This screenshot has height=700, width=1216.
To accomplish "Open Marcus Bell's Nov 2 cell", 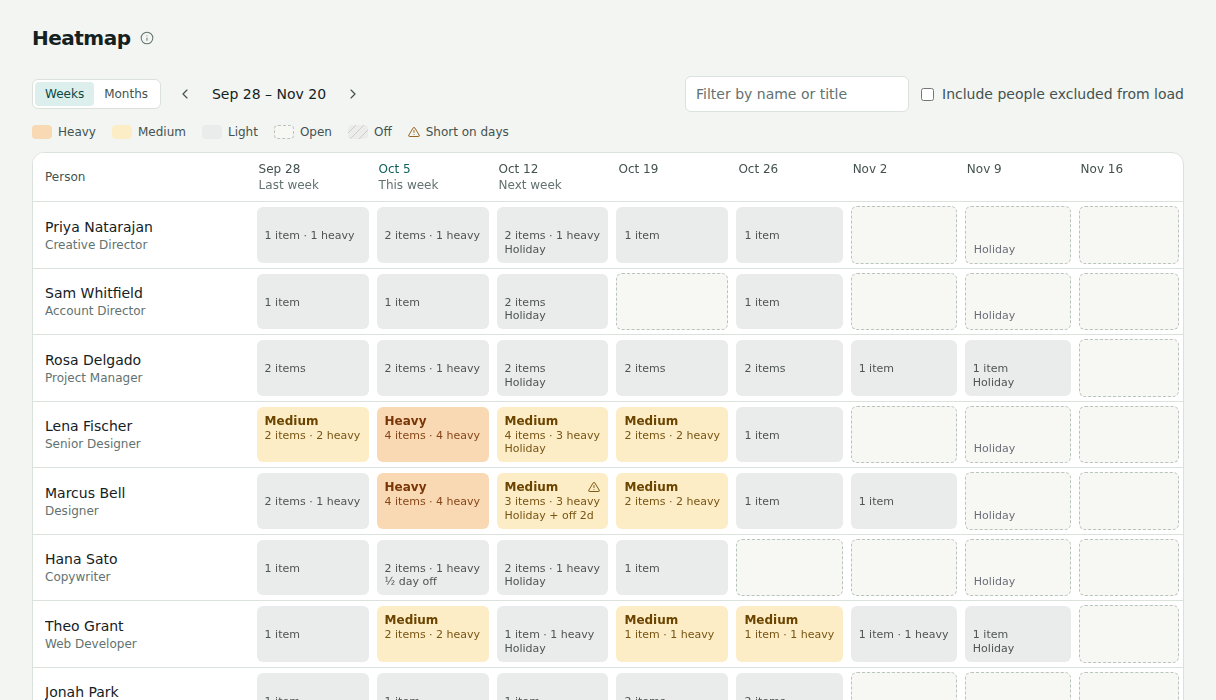I will pos(904,501).
